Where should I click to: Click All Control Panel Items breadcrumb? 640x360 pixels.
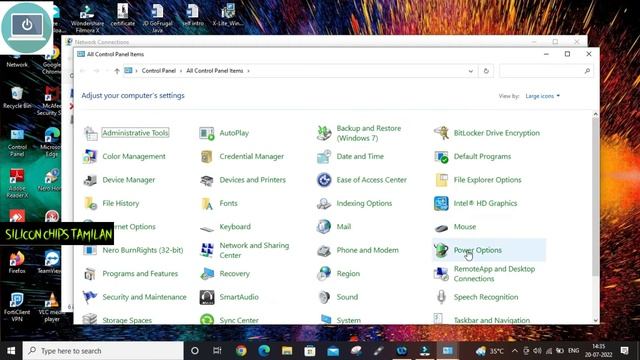coord(215,71)
